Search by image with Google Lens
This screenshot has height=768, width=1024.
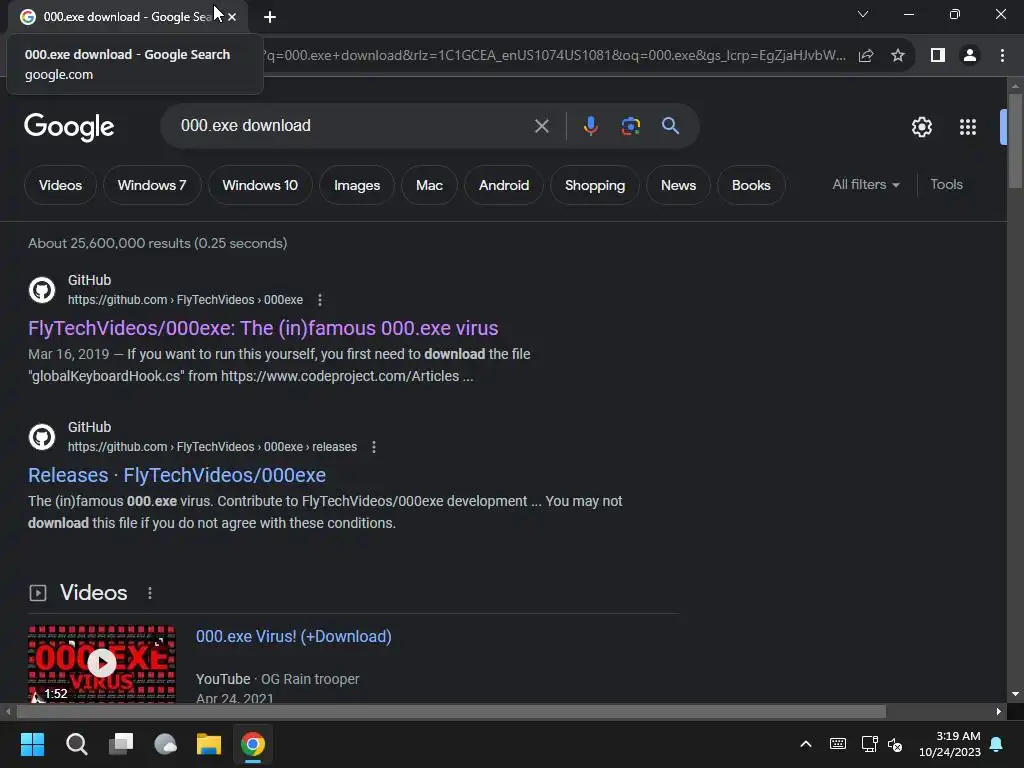630,126
